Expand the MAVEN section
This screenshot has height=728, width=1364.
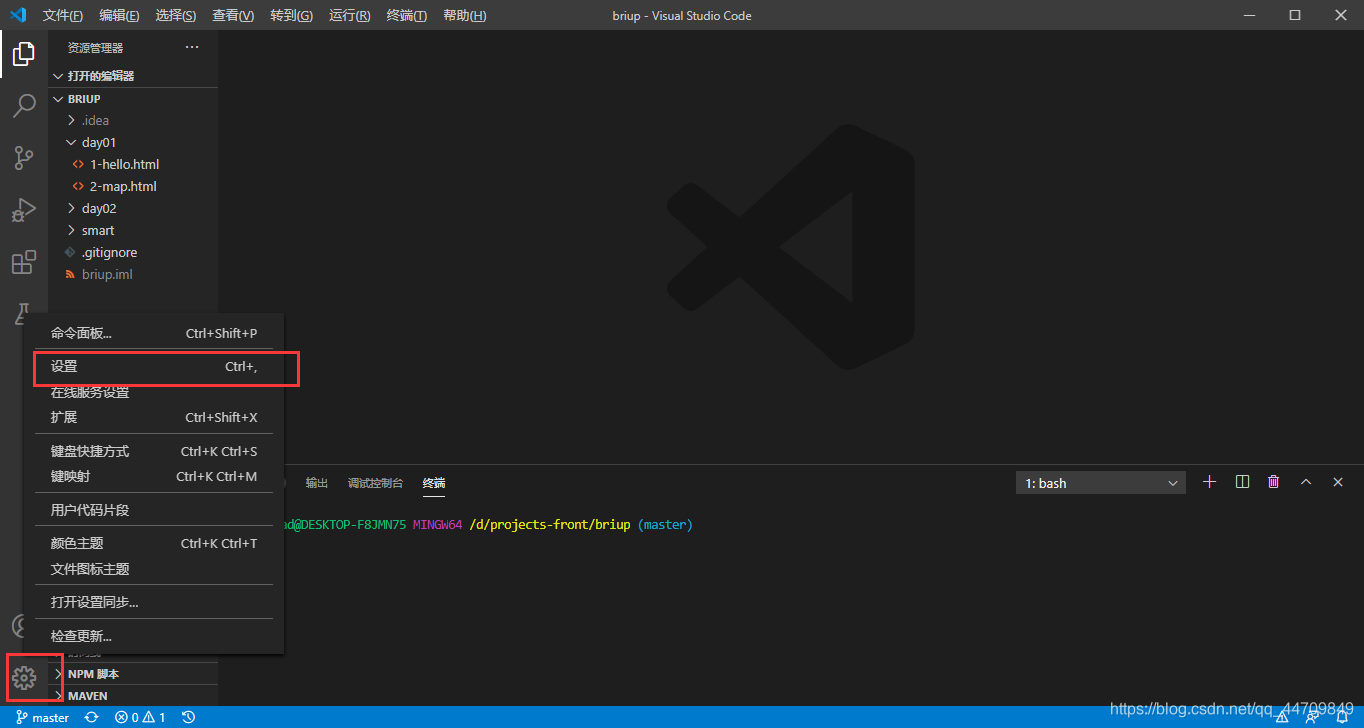133,696
